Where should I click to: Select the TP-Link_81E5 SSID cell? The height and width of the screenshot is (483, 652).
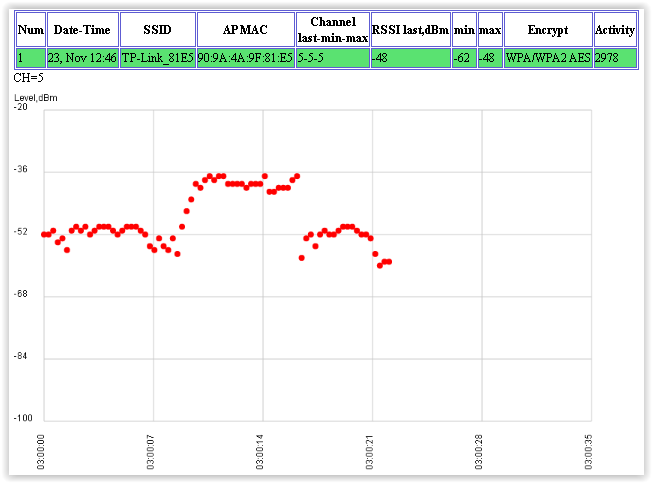pyautogui.click(x=157, y=59)
